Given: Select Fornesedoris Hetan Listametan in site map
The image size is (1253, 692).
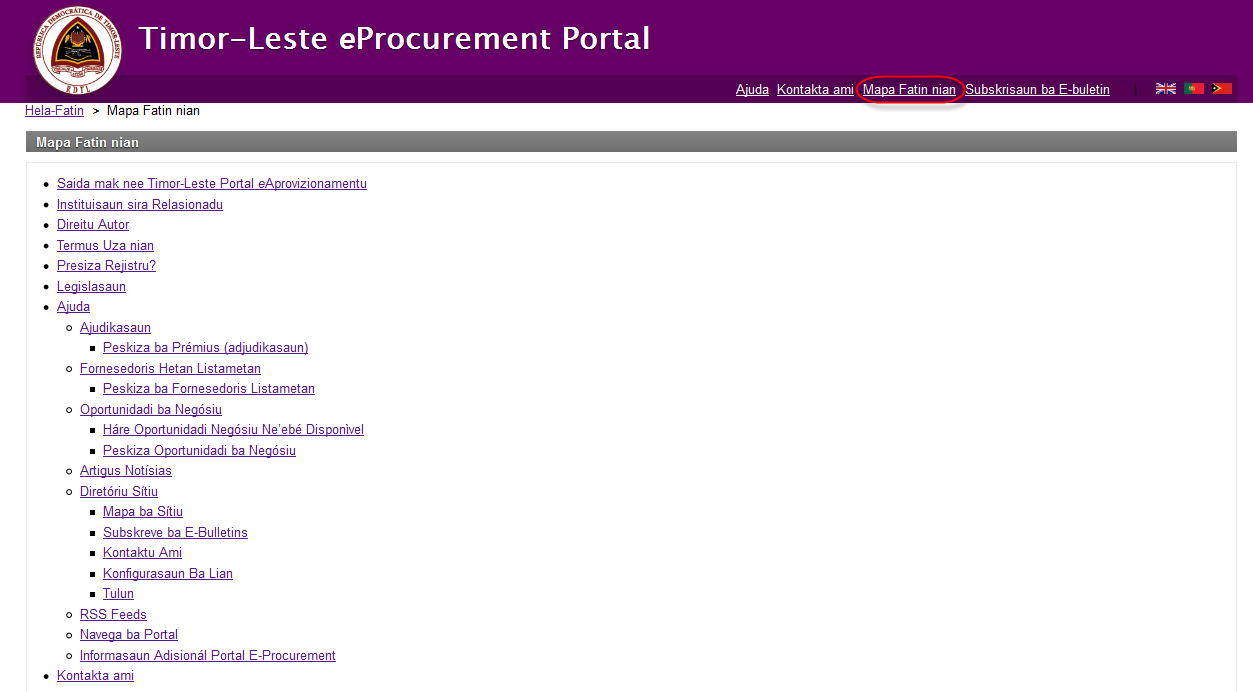Looking at the screenshot, I should (x=170, y=369).
